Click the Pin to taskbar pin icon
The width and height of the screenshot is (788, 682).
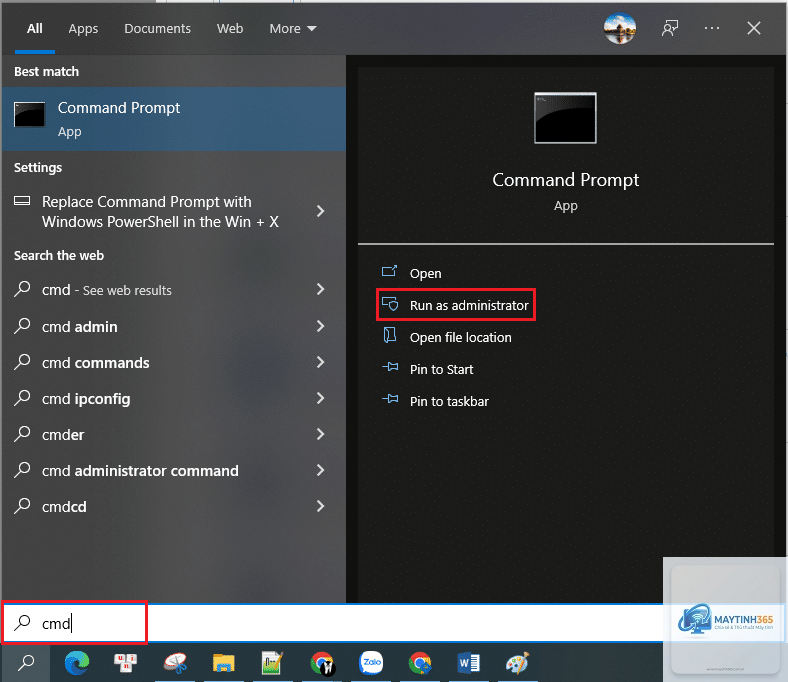(x=390, y=399)
